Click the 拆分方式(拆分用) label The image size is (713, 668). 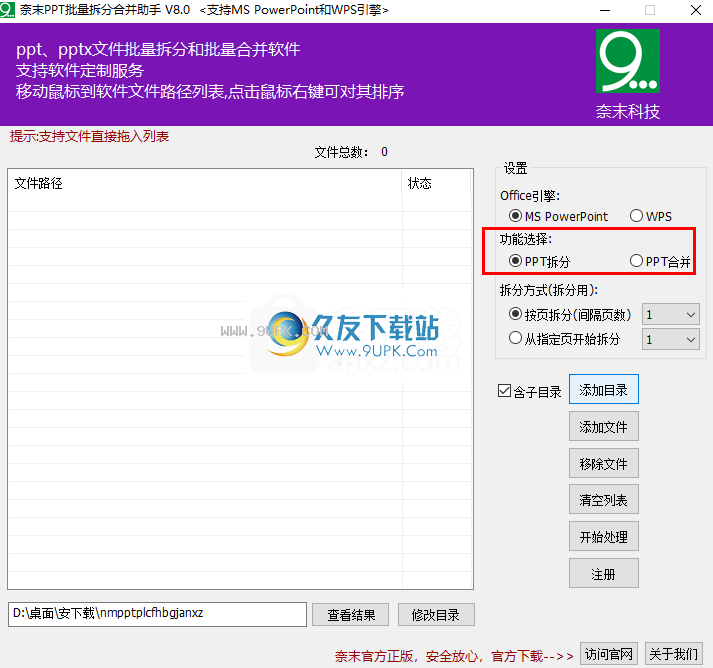point(549,290)
